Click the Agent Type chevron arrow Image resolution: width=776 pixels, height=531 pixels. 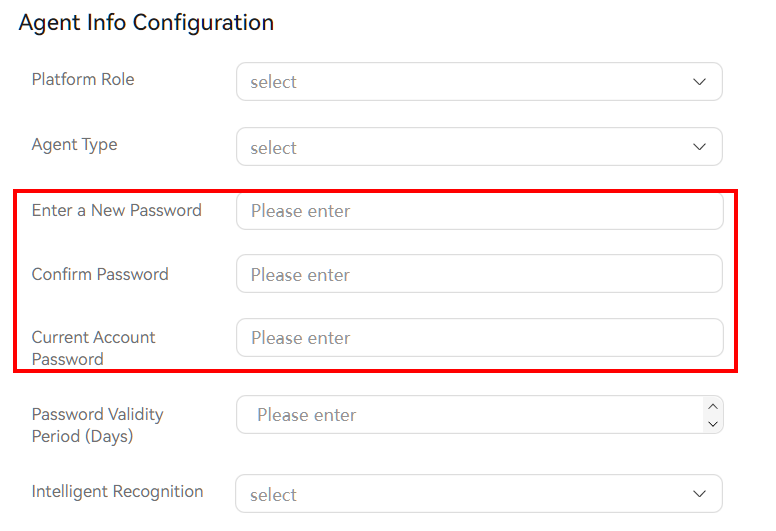(x=700, y=148)
